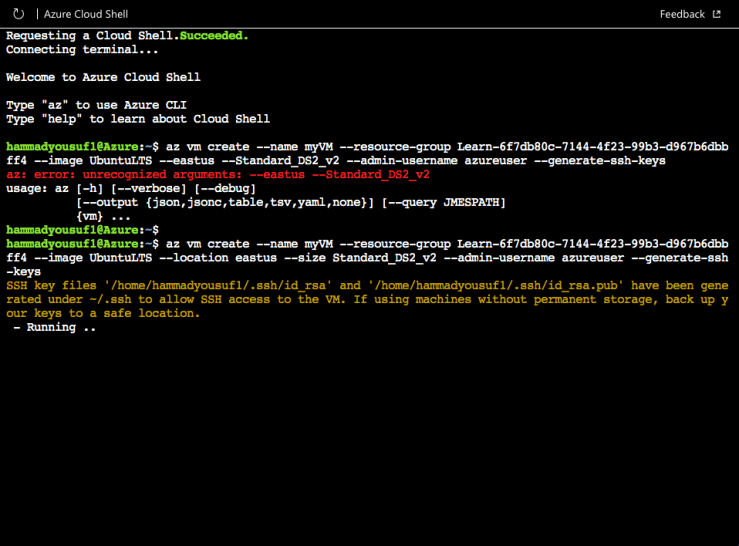Click the yellow 'SSH key files' warning line
Image resolution: width=739 pixels, height=546 pixels.
coord(367,286)
